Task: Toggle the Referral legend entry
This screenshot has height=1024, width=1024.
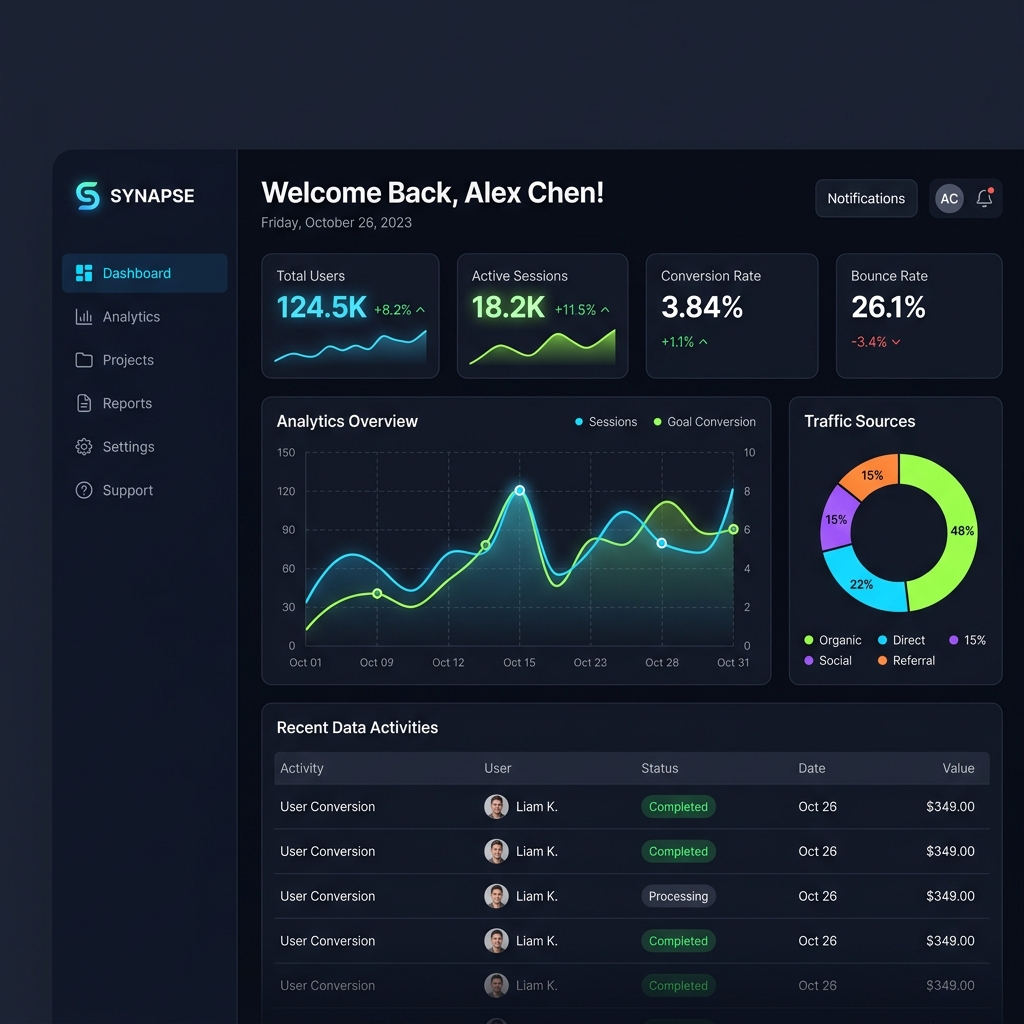Action: pyautogui.click(x=906, y=660)
